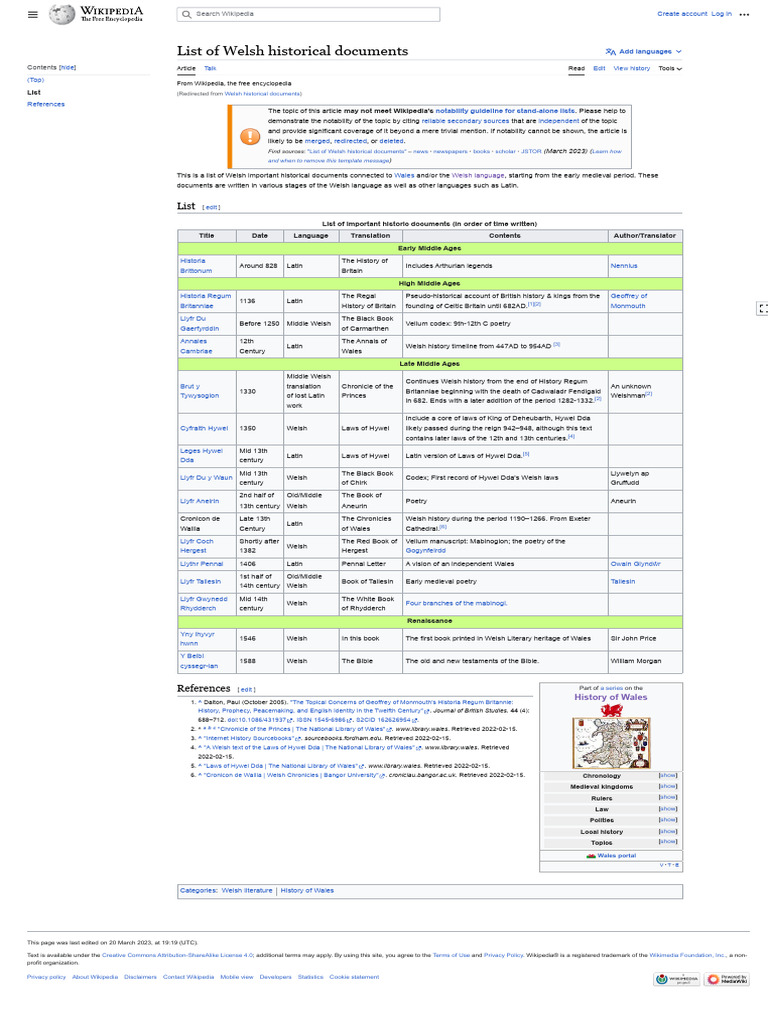Click the Wales portal flag icon

591,856
